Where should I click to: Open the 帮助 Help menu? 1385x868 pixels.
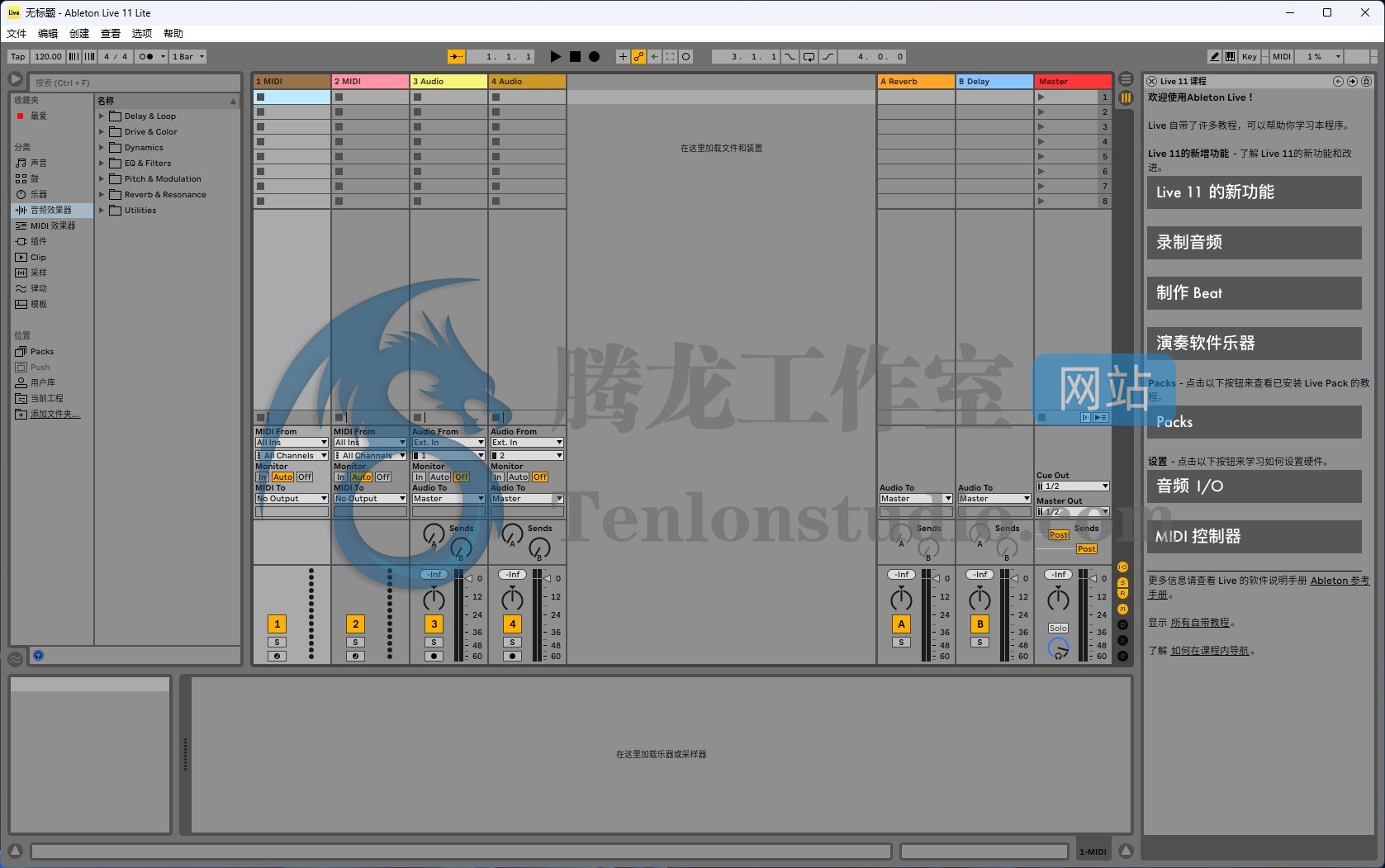point(173,34)
